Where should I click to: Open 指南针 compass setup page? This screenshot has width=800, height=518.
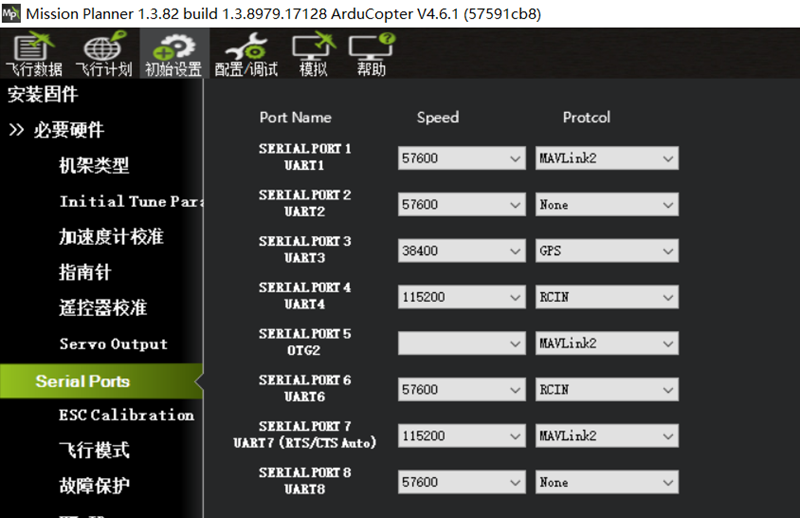[85, 273]
